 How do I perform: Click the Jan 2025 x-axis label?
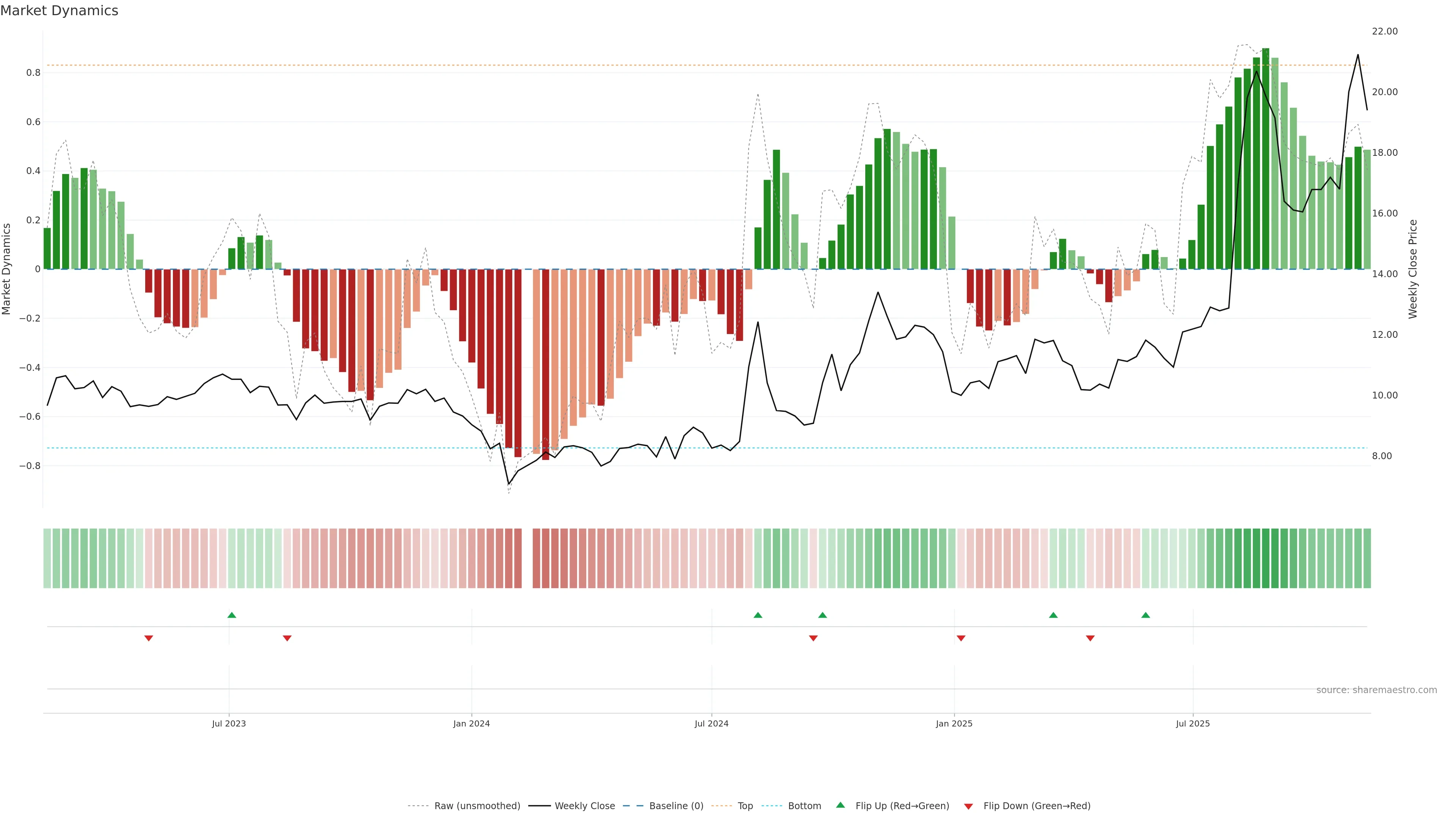[954, 723]
